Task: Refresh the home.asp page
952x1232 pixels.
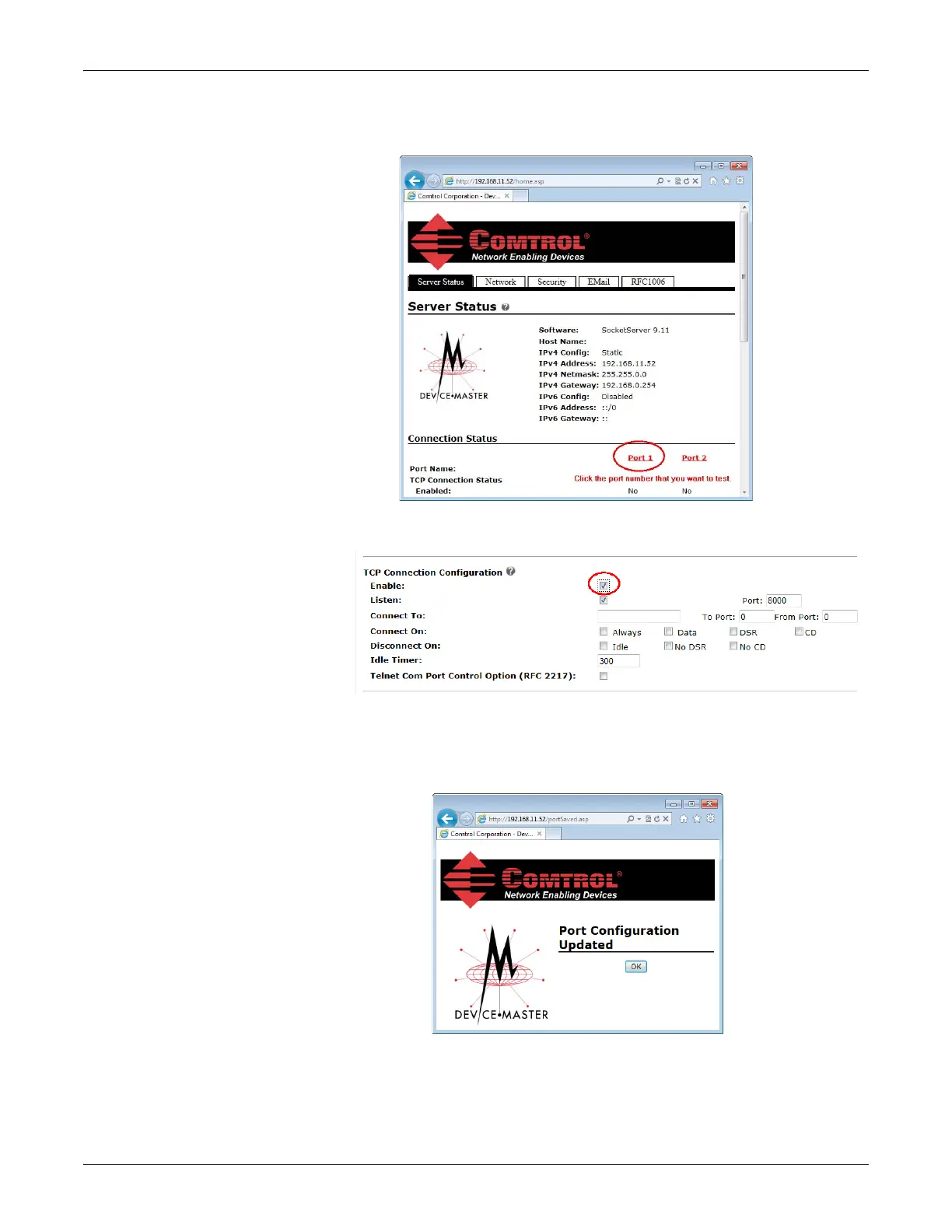Action: [x=686, y=181]
